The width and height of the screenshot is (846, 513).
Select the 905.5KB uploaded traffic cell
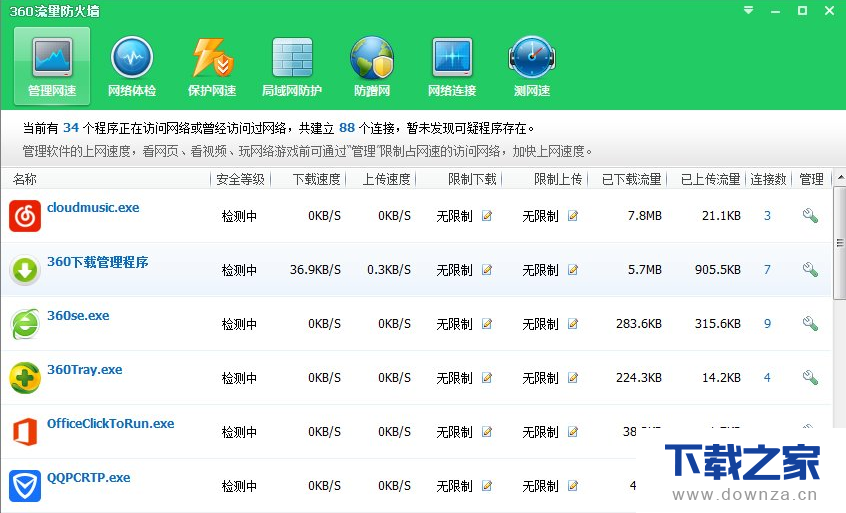[718, 270]
